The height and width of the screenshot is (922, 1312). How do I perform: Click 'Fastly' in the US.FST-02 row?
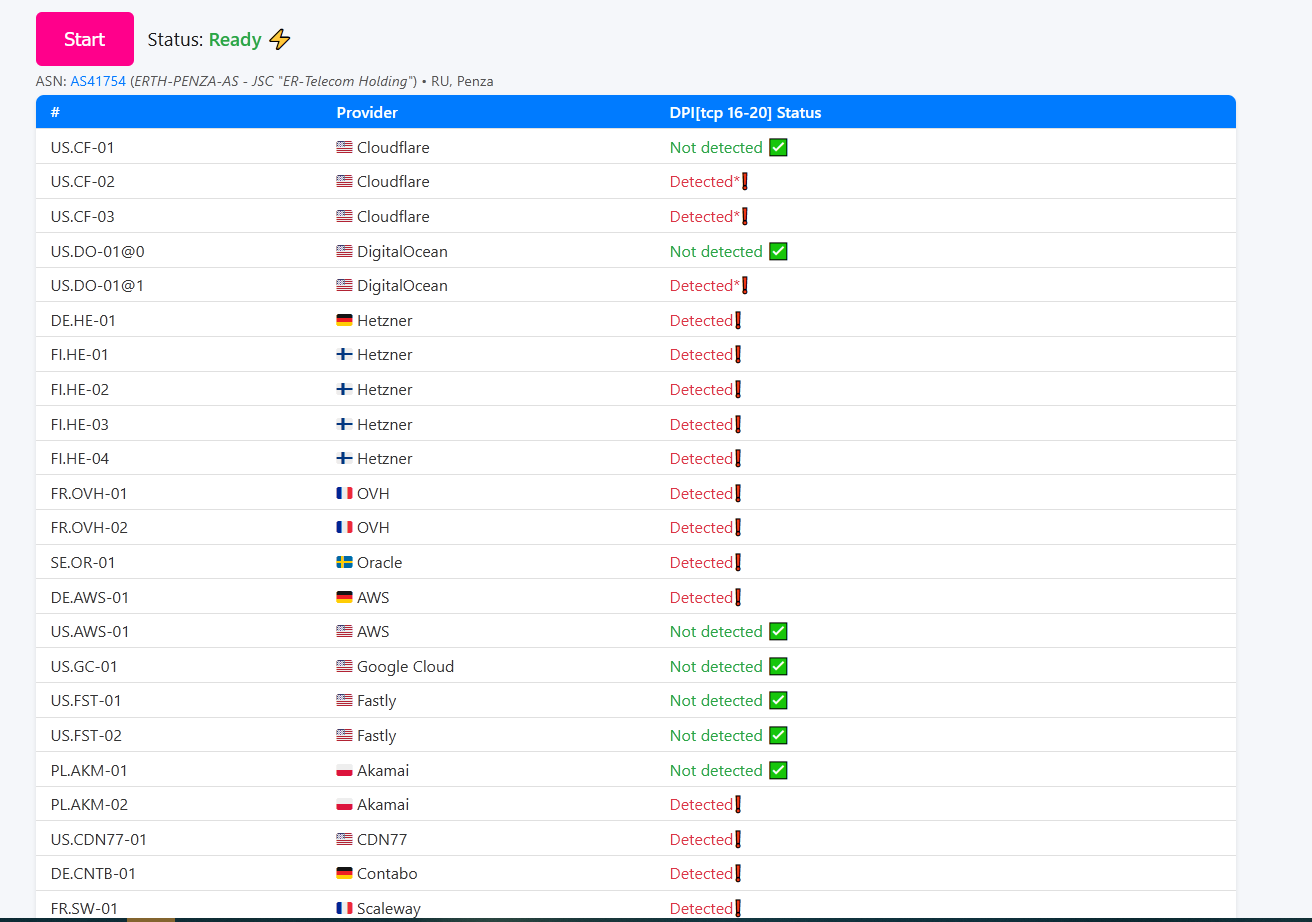point(376,735)
